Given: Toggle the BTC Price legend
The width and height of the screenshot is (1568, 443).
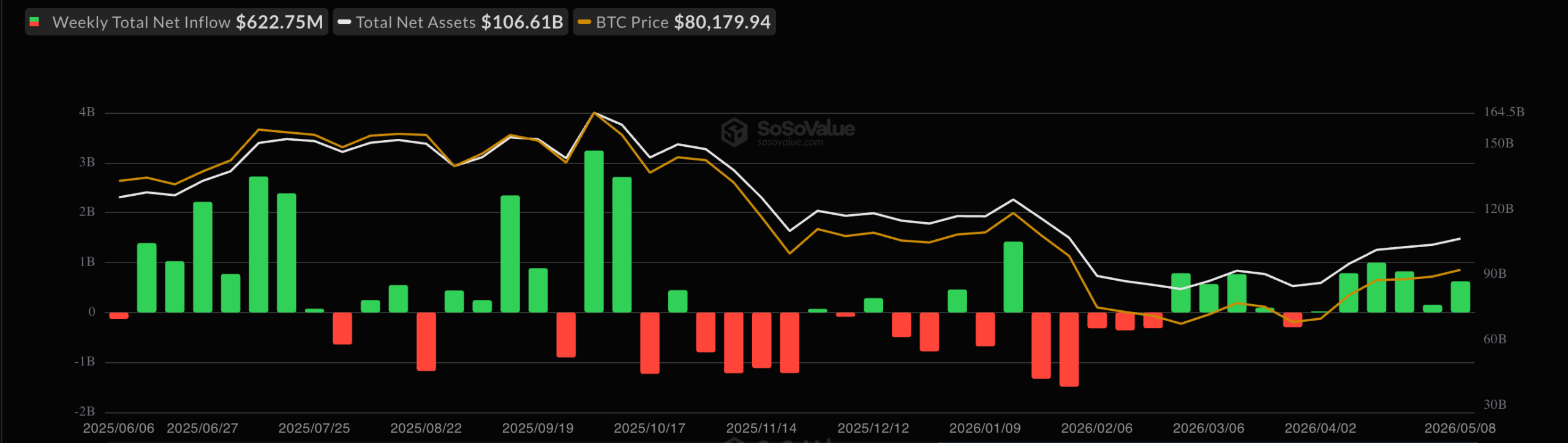Looking at the screenshot, I should [x=674, y=22].
